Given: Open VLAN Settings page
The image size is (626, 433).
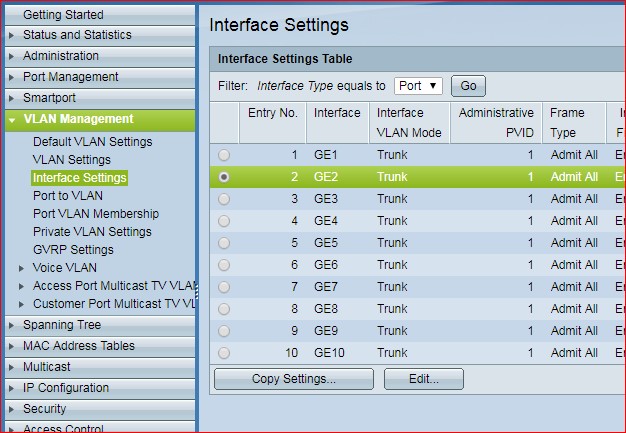Looking at the screenshot, I should pyautogui.click(x=72, y=160).
